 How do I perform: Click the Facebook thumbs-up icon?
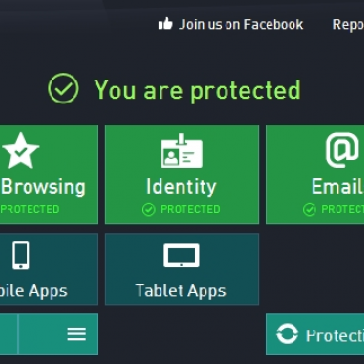(x=166, y=24)
